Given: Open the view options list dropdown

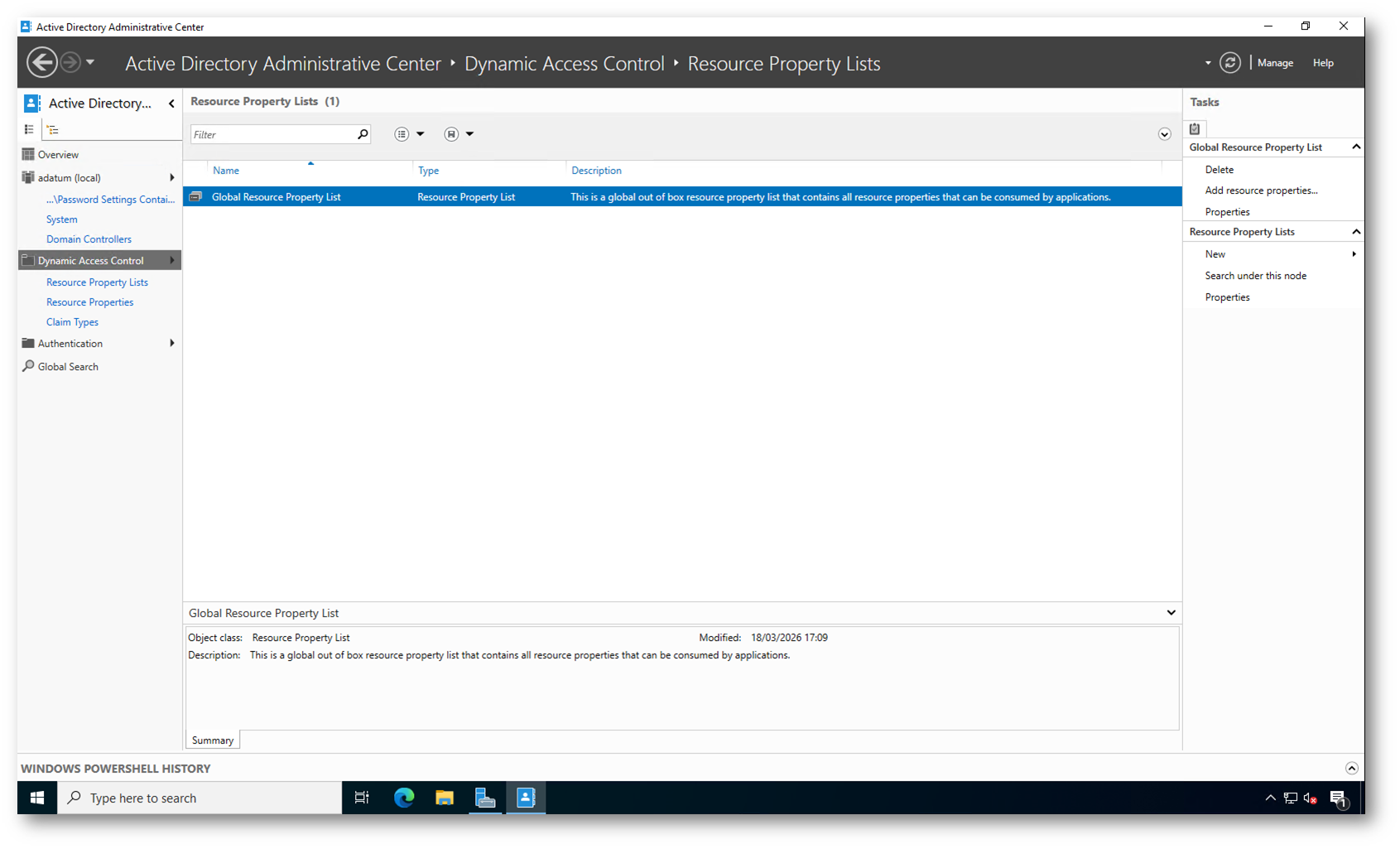Looking at the screenshot, I should point(409,134).
